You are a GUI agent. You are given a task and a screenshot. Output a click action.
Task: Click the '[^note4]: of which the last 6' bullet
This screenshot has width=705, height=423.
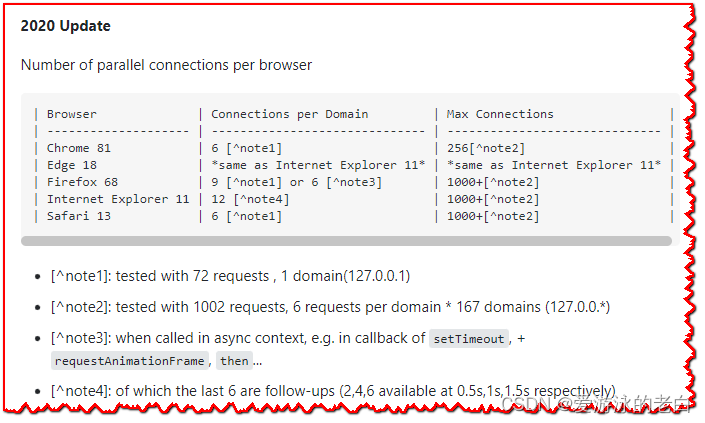[333, 391]
